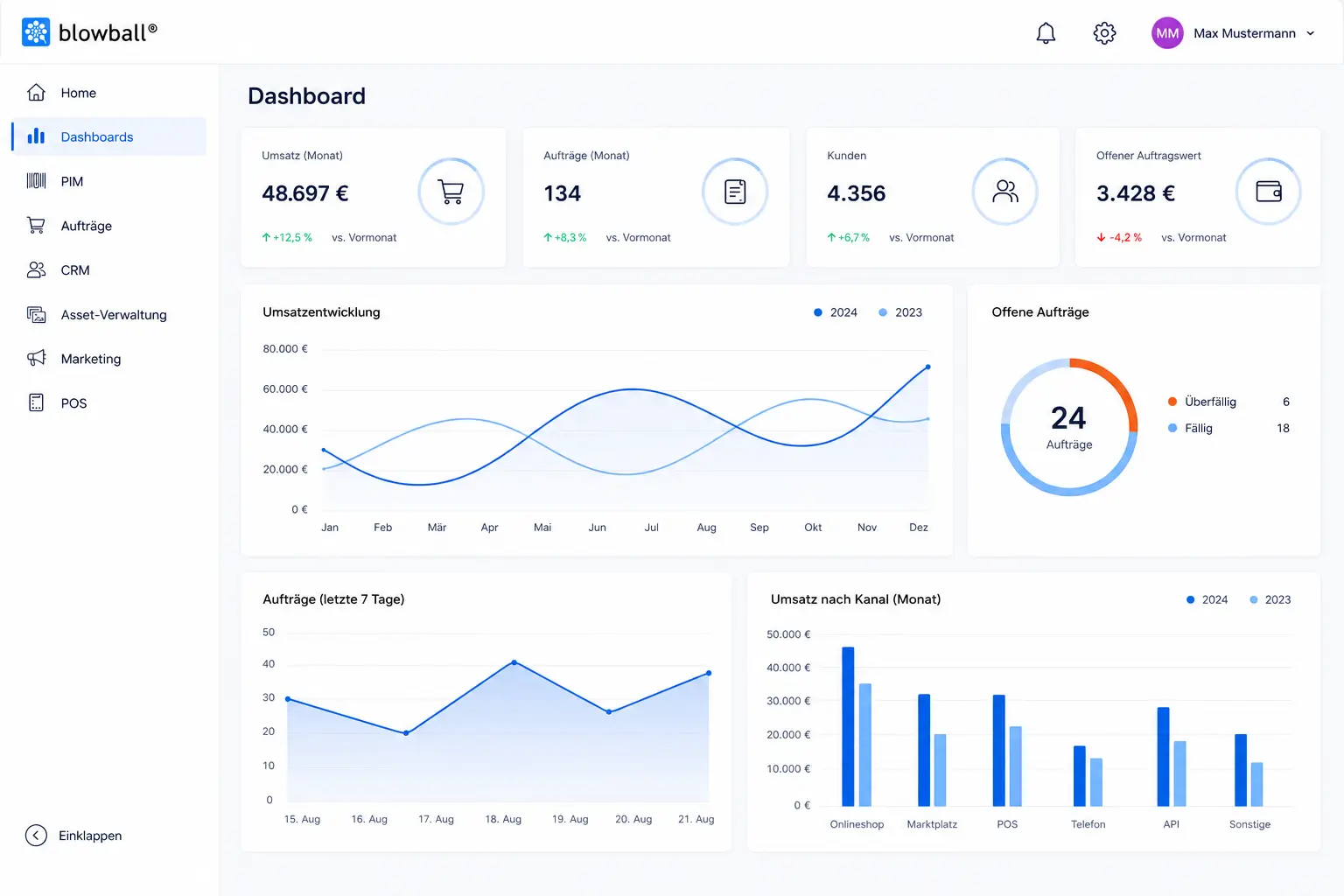Click the green up arrow beside +8,3 %
Screen dimensions: 1344x896
click(548, 237)
